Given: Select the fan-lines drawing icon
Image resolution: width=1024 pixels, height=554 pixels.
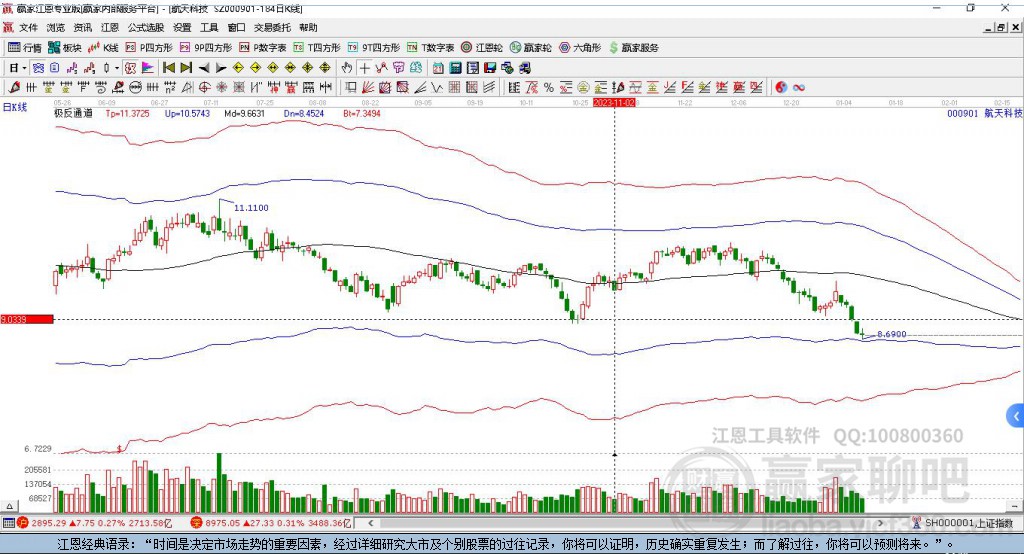Looking at the screenshot, I should click(x=368, y=88).
